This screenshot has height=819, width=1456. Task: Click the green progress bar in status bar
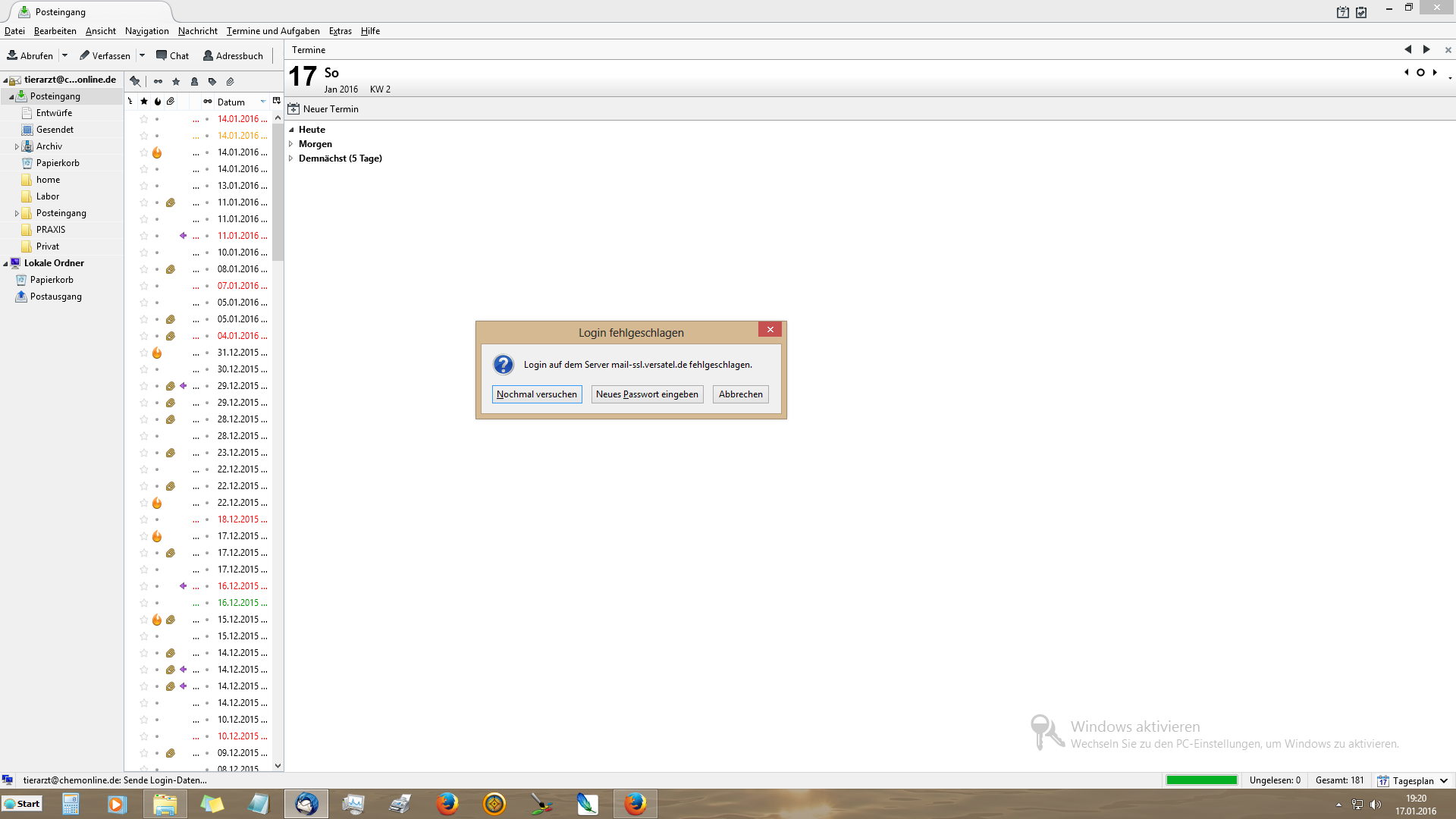tap(1201, 780)
